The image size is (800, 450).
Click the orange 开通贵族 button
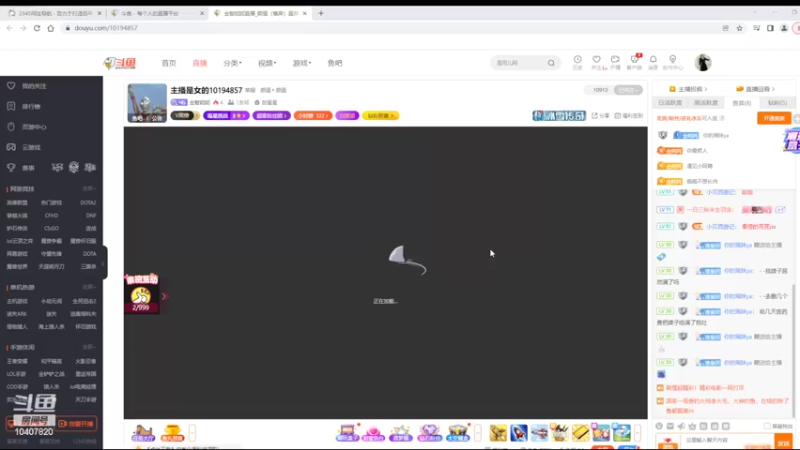pos(774,118)
